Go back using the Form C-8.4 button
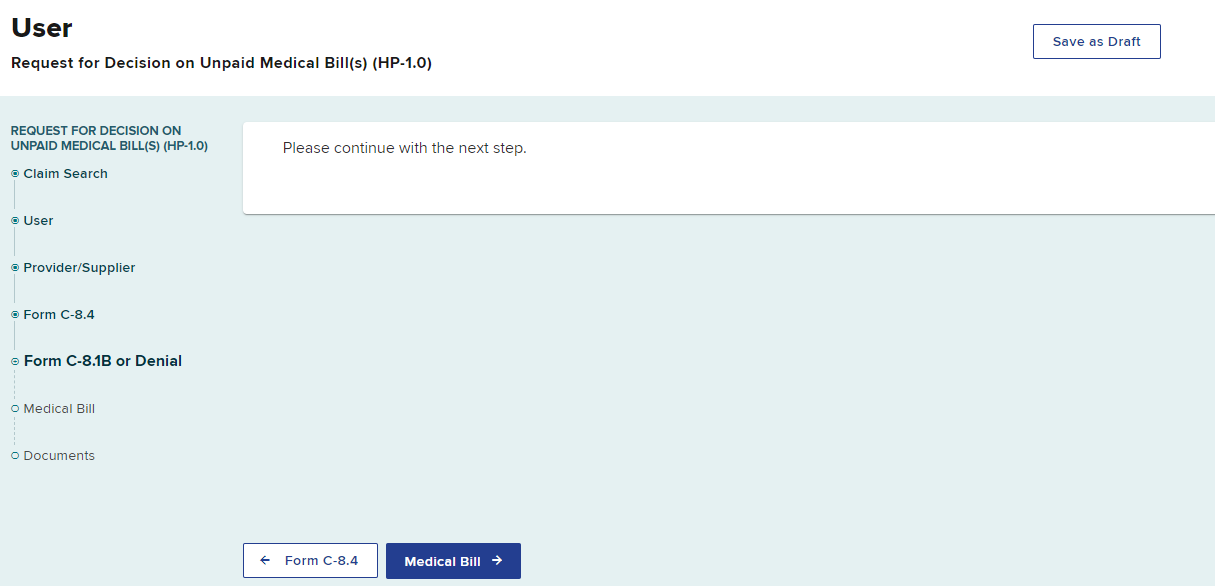This screenshot has width=1215, height=586. 310,561
